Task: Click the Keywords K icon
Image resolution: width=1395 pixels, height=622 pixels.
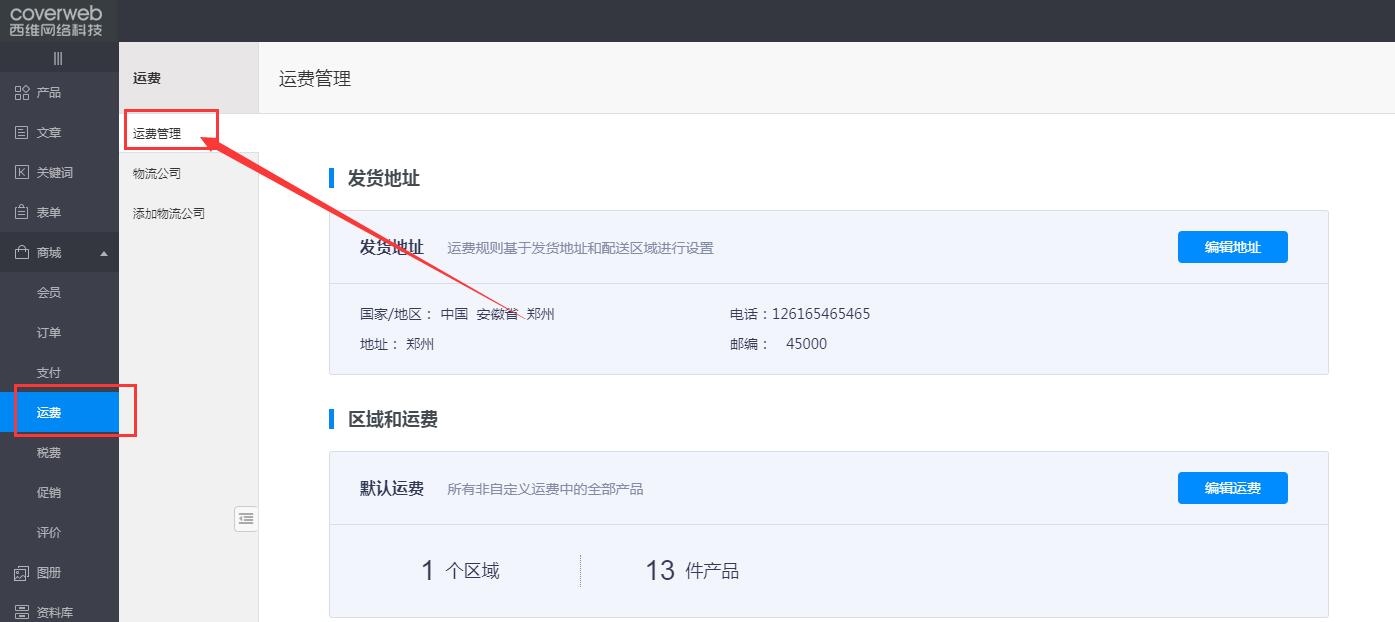Action: 22,173
